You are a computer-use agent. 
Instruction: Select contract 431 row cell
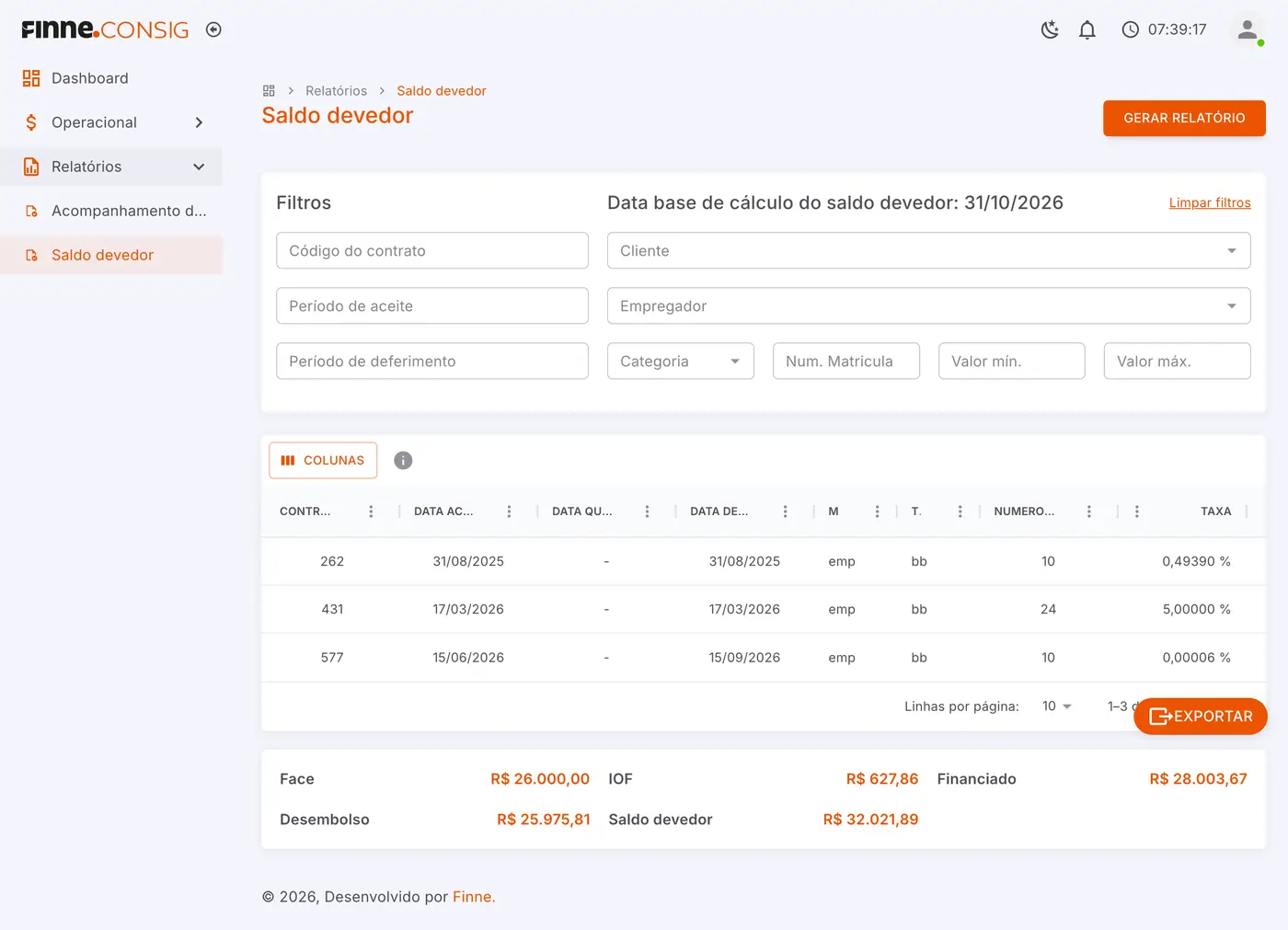click(332, 609)
